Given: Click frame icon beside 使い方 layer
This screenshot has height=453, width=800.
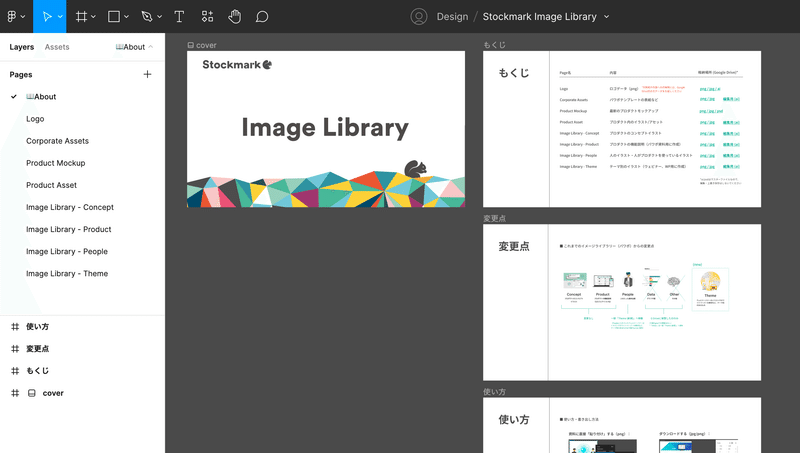Looking at the screenshot, I should [15, 326].
